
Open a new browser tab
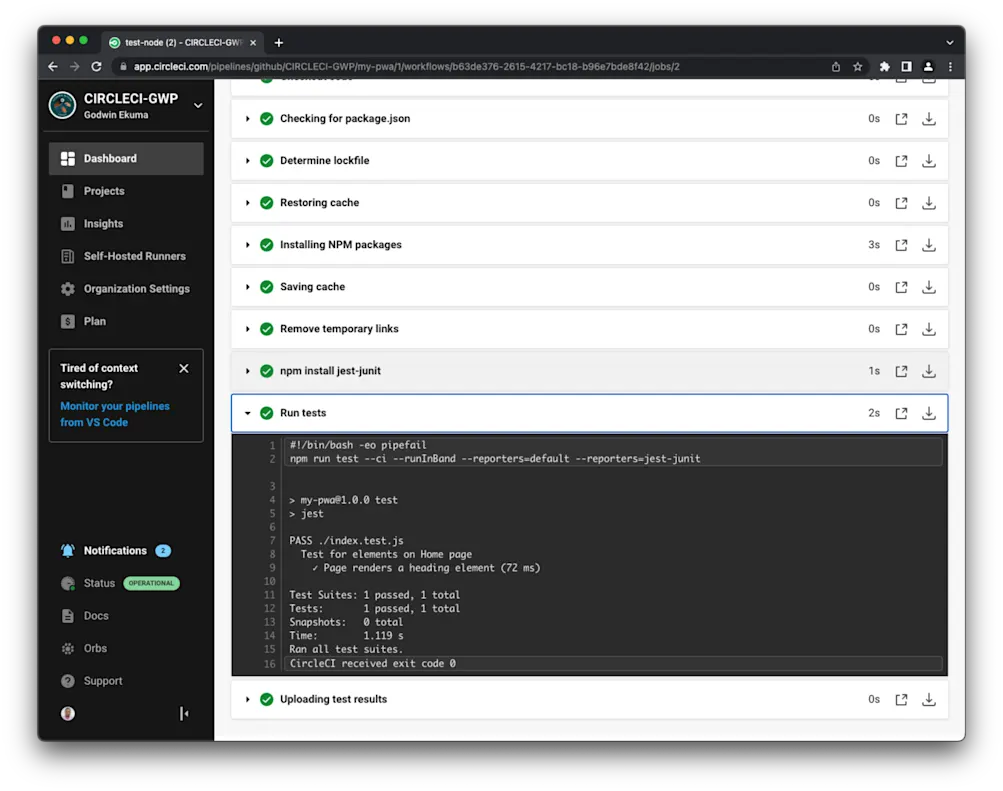coord(279,43)
